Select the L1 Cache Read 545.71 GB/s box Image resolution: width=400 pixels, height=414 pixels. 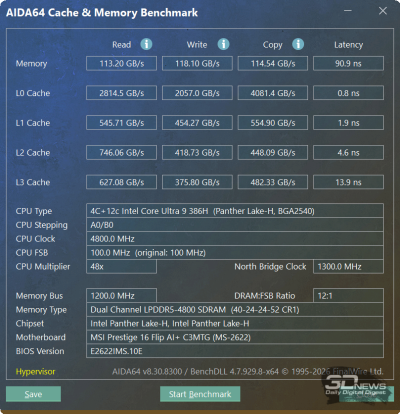click(121, 123)
